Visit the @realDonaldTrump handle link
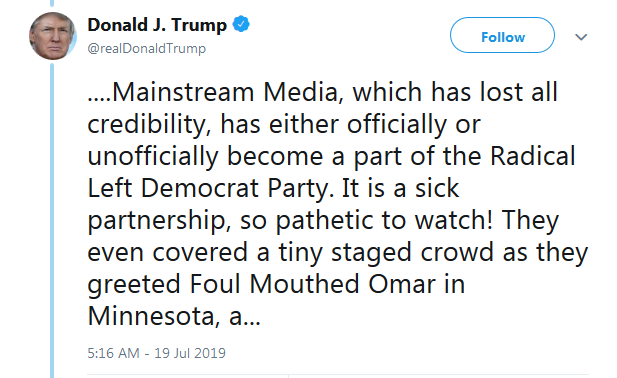This screenshot has height=378, width=617. pos(146,48)
